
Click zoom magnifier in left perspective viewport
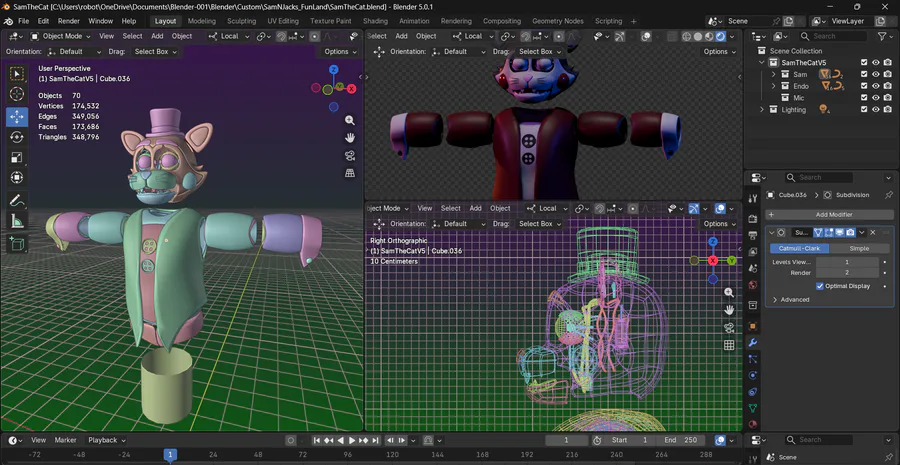(350, 120)
